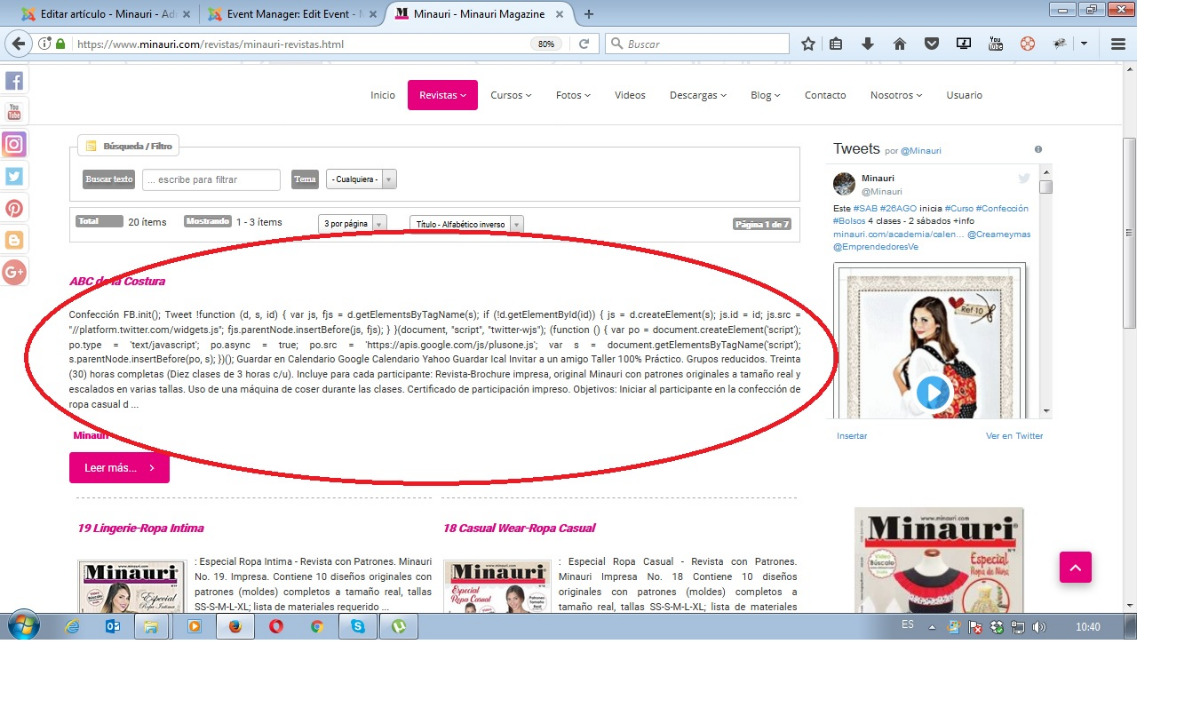Open Contacto in the navigation menu
Screen dimensions: 1200x716
coord(825,95)
